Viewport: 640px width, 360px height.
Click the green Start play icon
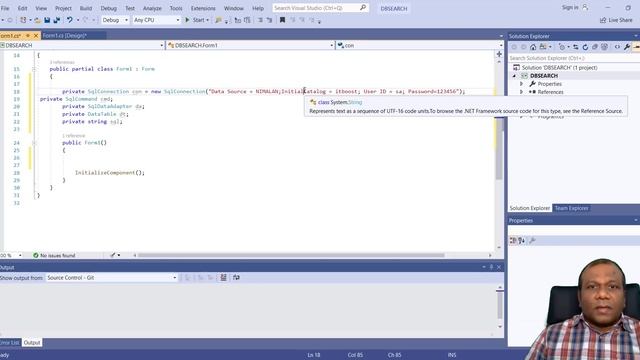(x=187, y=20)
